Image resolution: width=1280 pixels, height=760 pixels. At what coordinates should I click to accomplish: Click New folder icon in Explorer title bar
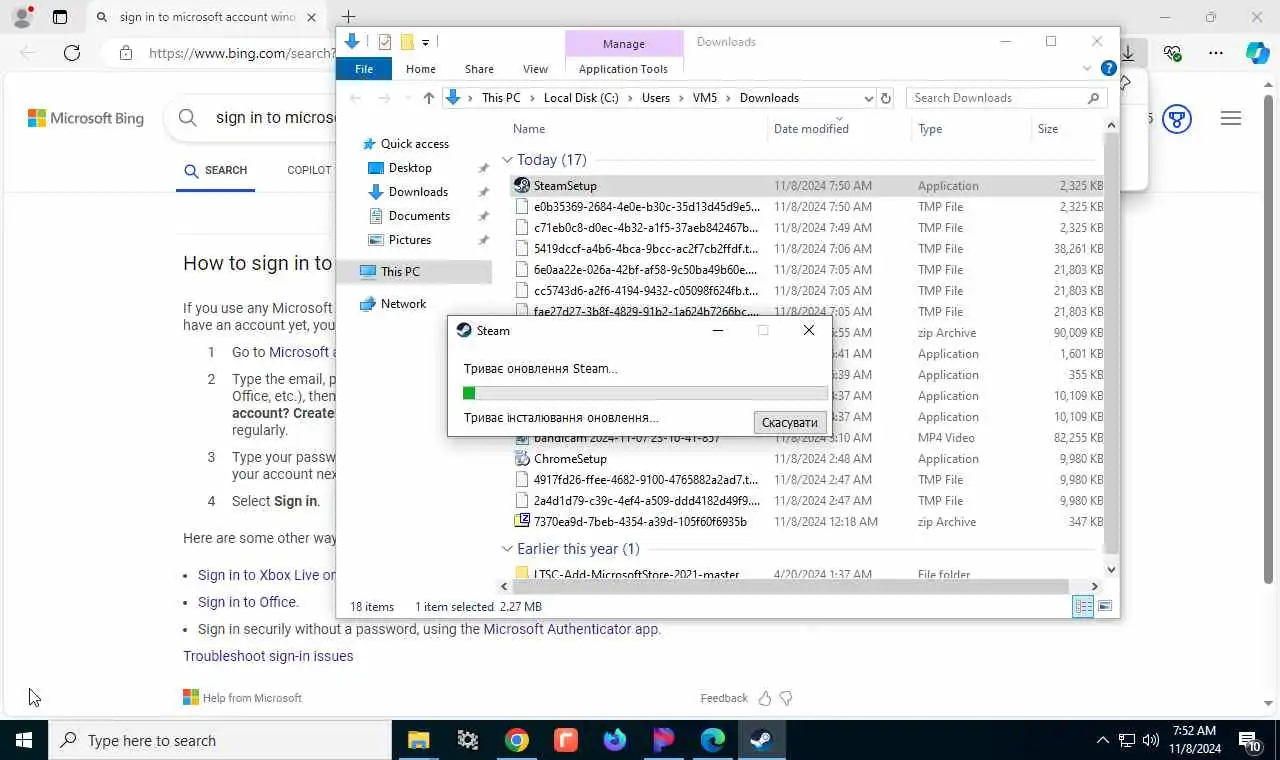(407, 42)
